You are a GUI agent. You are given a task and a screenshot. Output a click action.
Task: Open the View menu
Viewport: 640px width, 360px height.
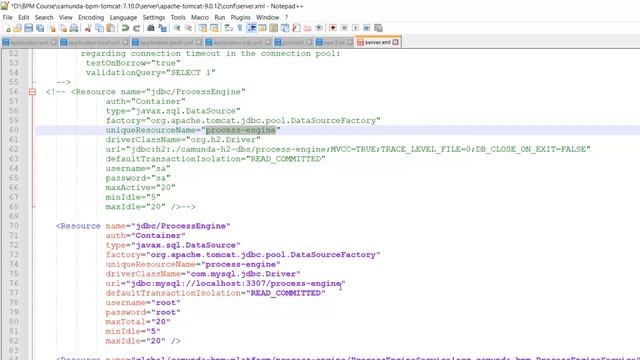tap(65, 18)
